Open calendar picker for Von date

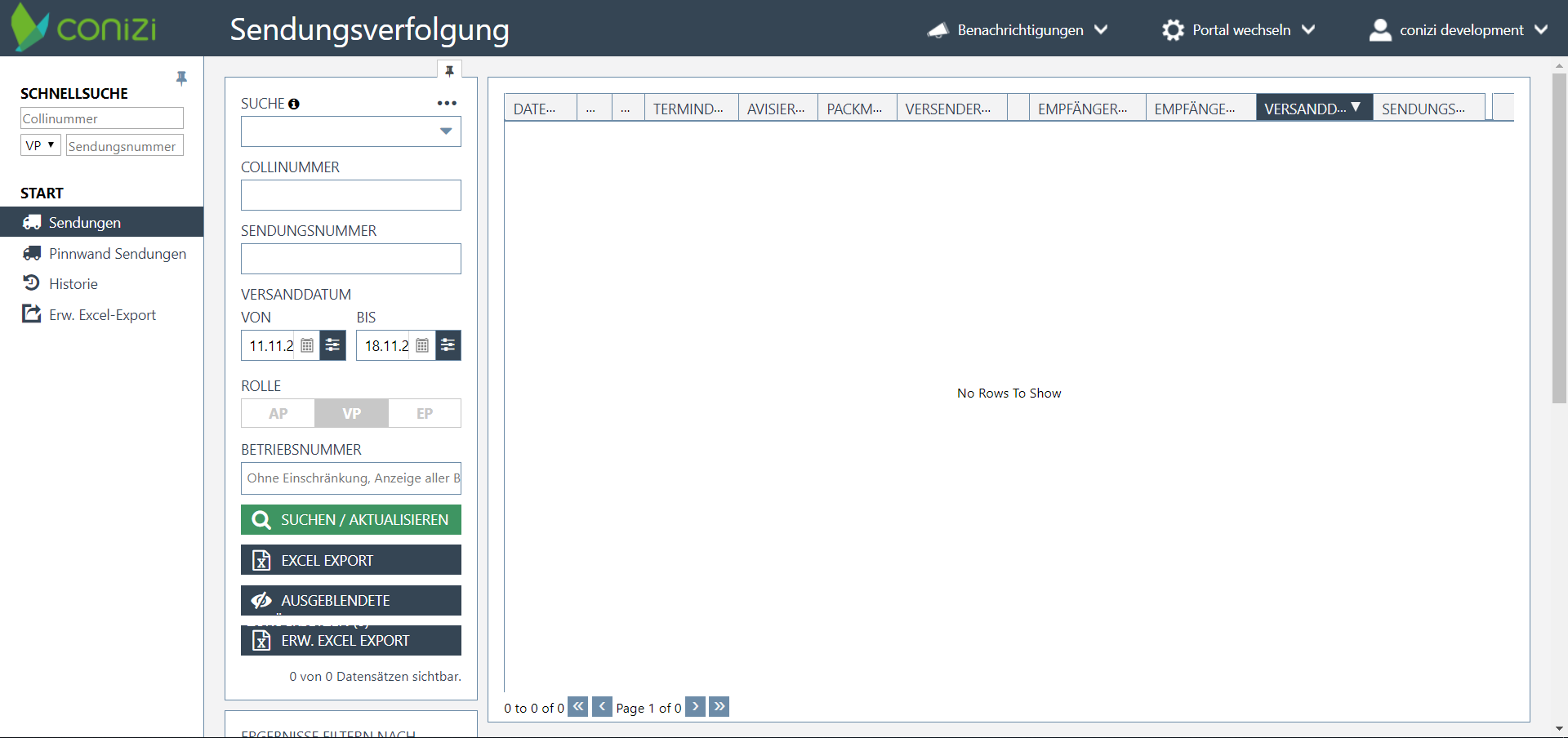coord(307,345)
